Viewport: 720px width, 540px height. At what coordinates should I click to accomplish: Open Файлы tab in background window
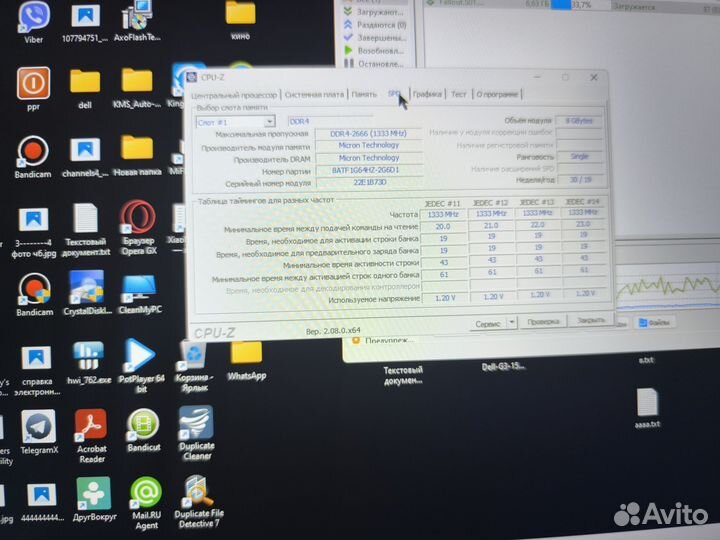[654, 323]
